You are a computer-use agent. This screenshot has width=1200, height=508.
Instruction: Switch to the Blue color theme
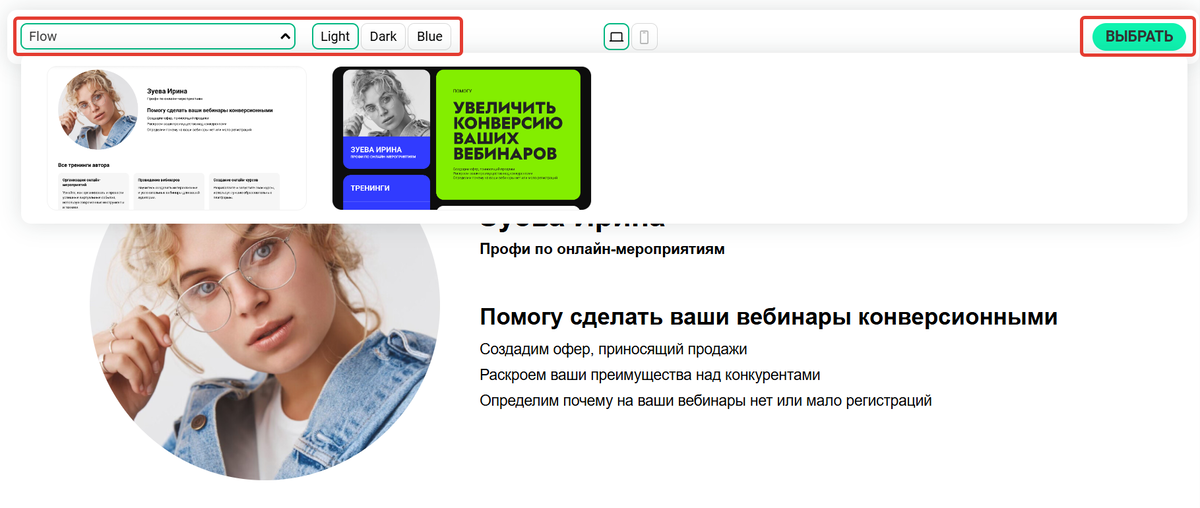[x=430, y=37]
